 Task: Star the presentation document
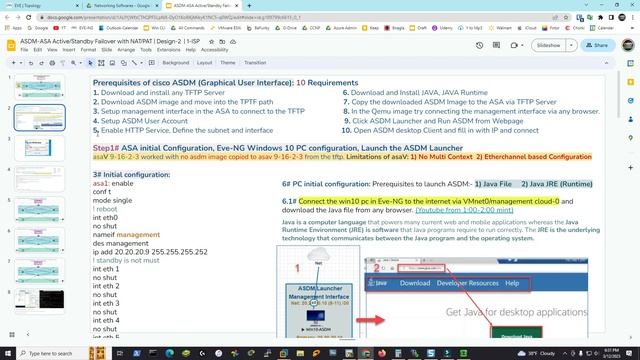click(211, 42)
